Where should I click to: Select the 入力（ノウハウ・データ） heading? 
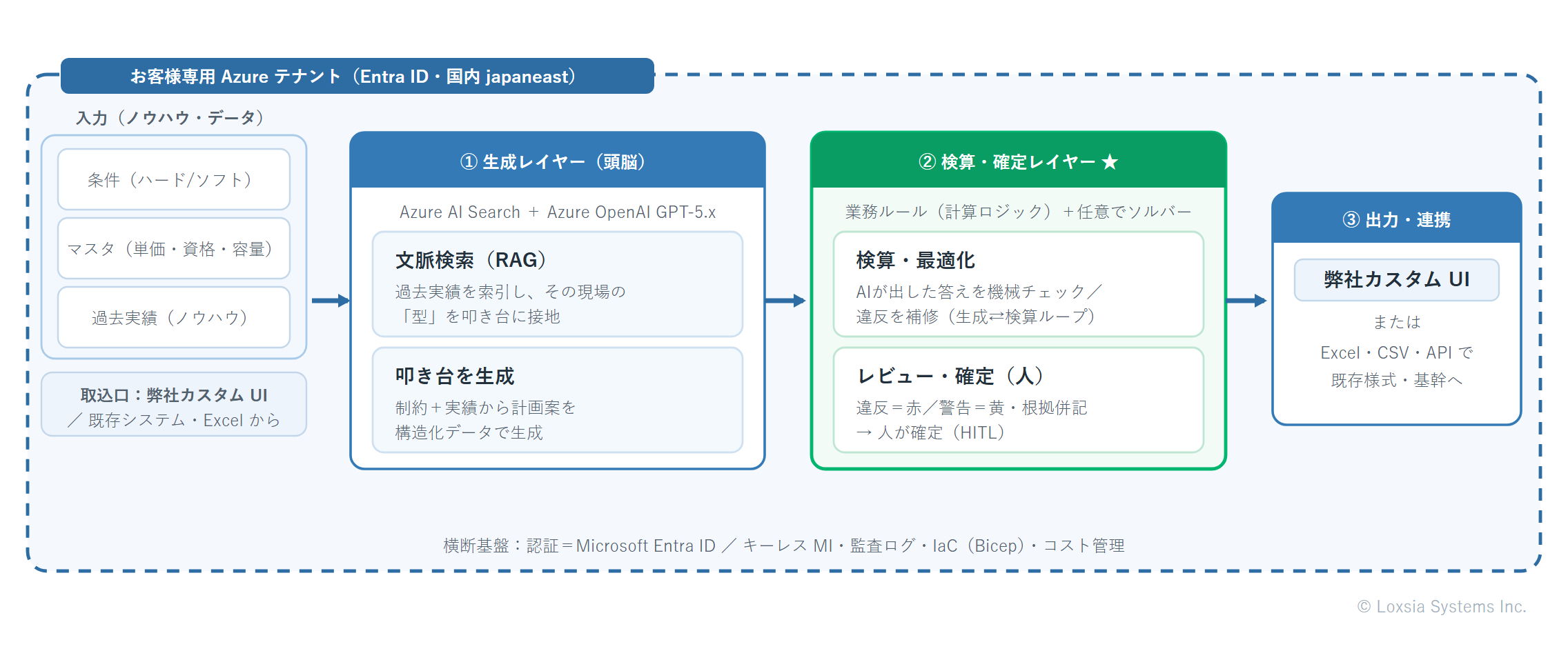click(170, 118)
